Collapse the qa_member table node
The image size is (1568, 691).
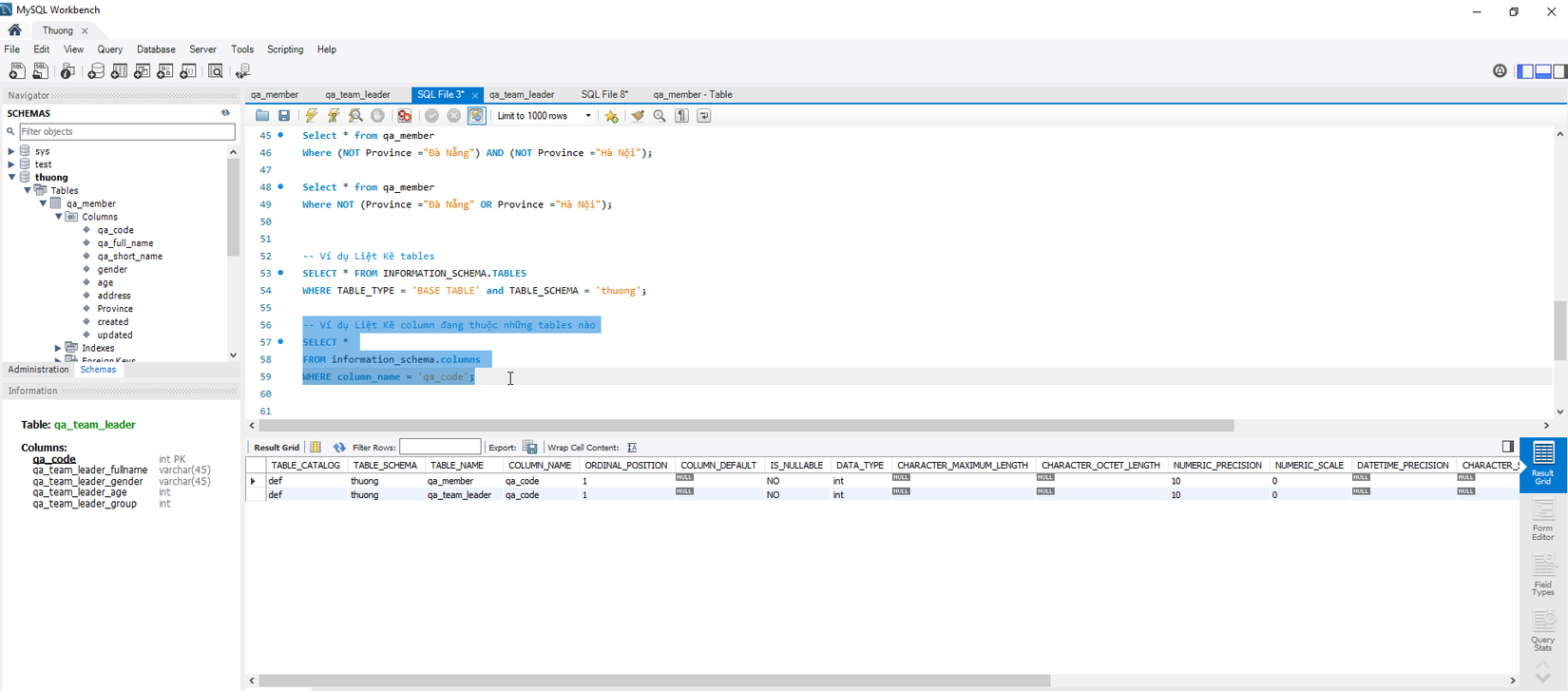(x=43, y=203)
